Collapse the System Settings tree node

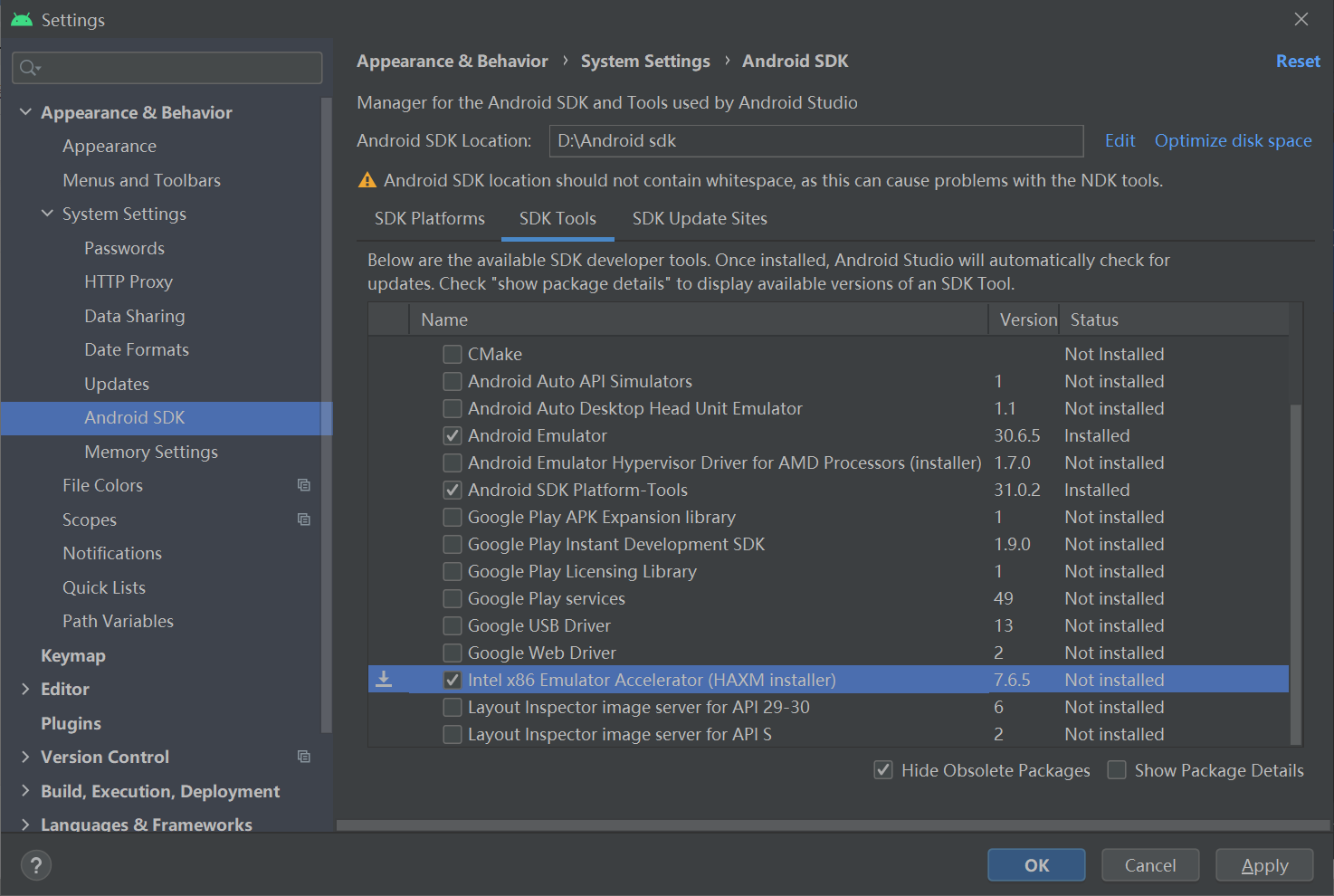(47, 214)
